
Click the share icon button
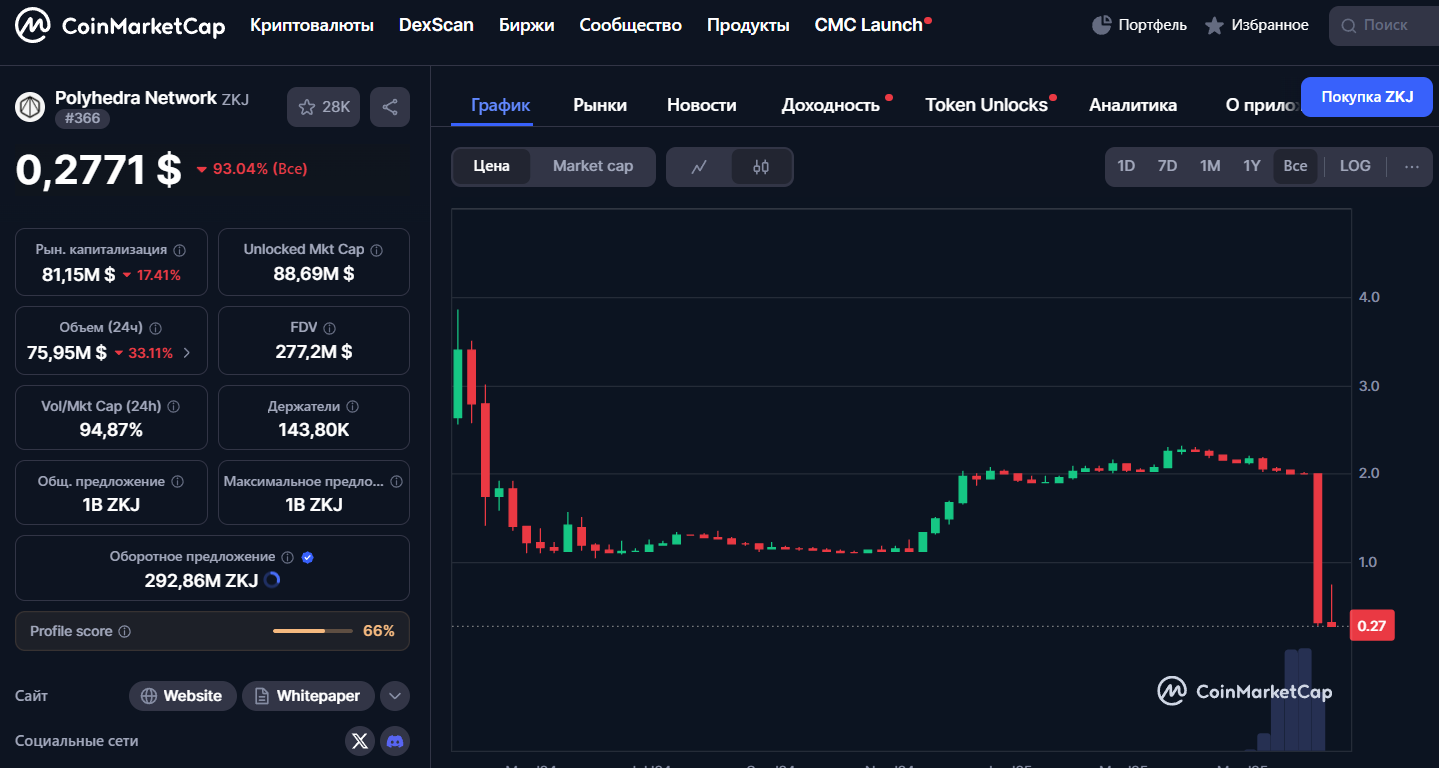[x=390, y=107]
